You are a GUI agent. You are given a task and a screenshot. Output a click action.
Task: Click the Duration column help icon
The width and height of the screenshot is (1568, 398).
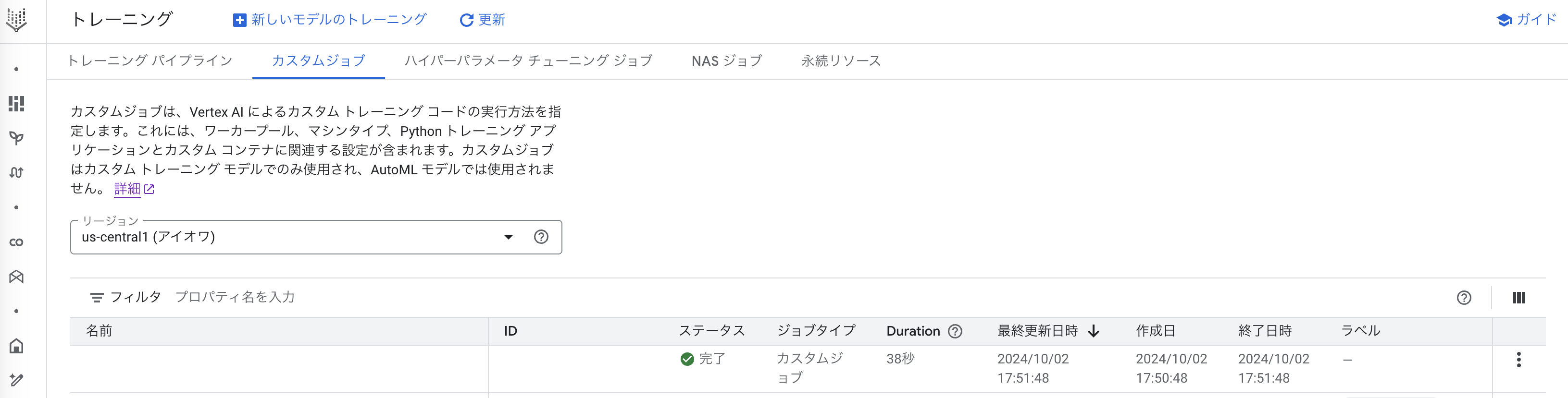(x=955, y=331)
